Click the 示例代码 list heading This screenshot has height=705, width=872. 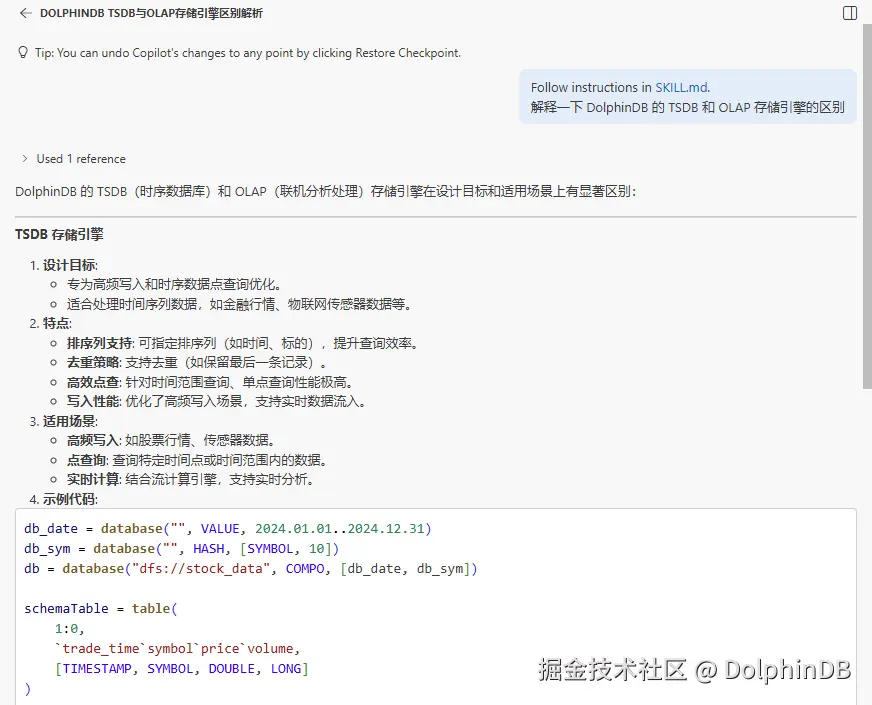click(x=70, y=499)
